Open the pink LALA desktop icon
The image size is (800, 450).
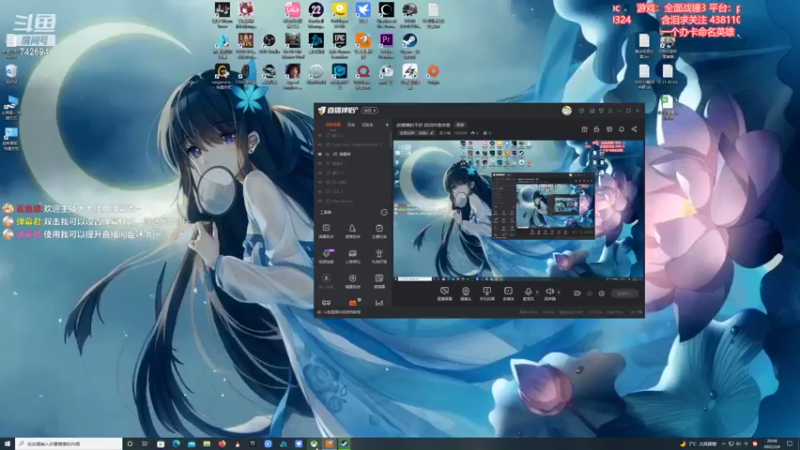[x=292, y=14]
